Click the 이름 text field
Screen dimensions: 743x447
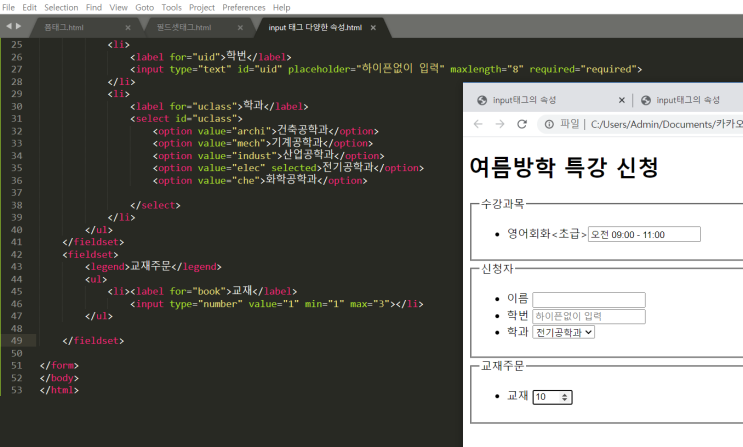[589, 300]
